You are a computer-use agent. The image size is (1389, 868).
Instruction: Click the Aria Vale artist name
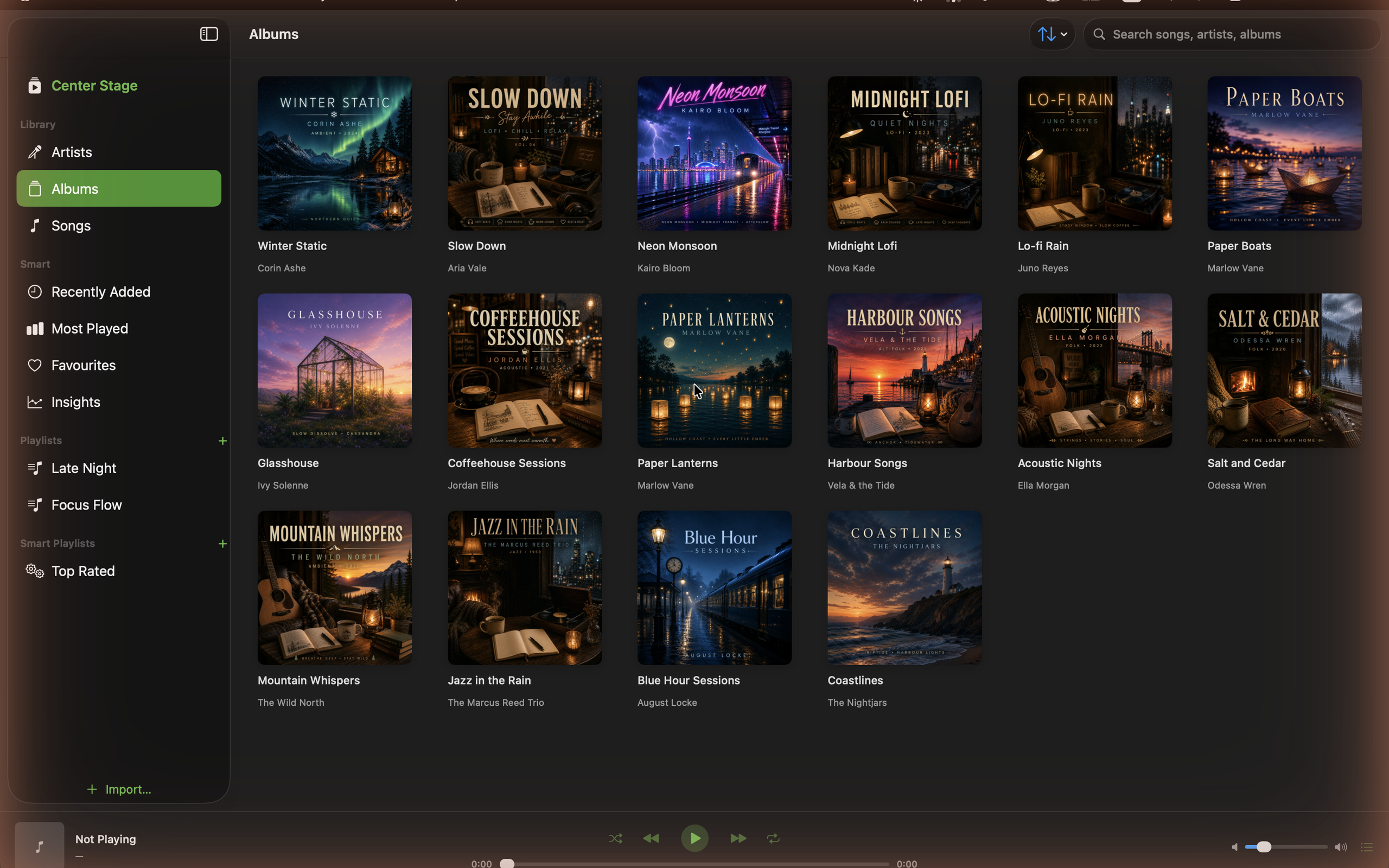pyautogui.click(x=467, y=268)
